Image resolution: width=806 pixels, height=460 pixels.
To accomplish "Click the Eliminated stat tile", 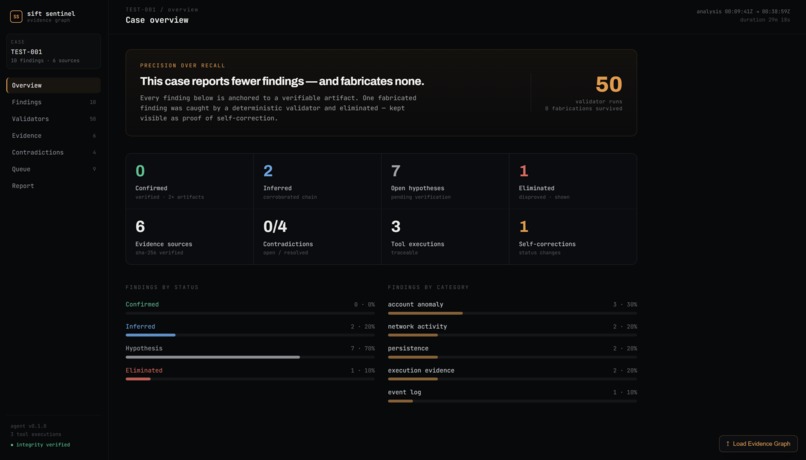I will 573,181.
